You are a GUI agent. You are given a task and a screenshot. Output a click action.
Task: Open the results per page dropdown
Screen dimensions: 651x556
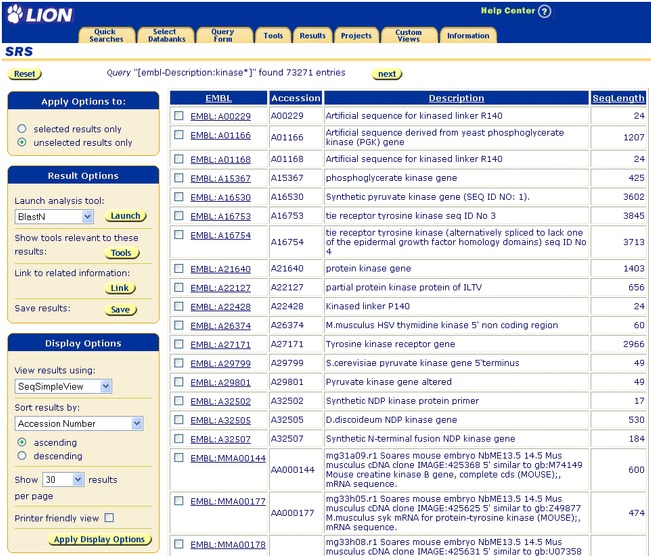(64, 480)
